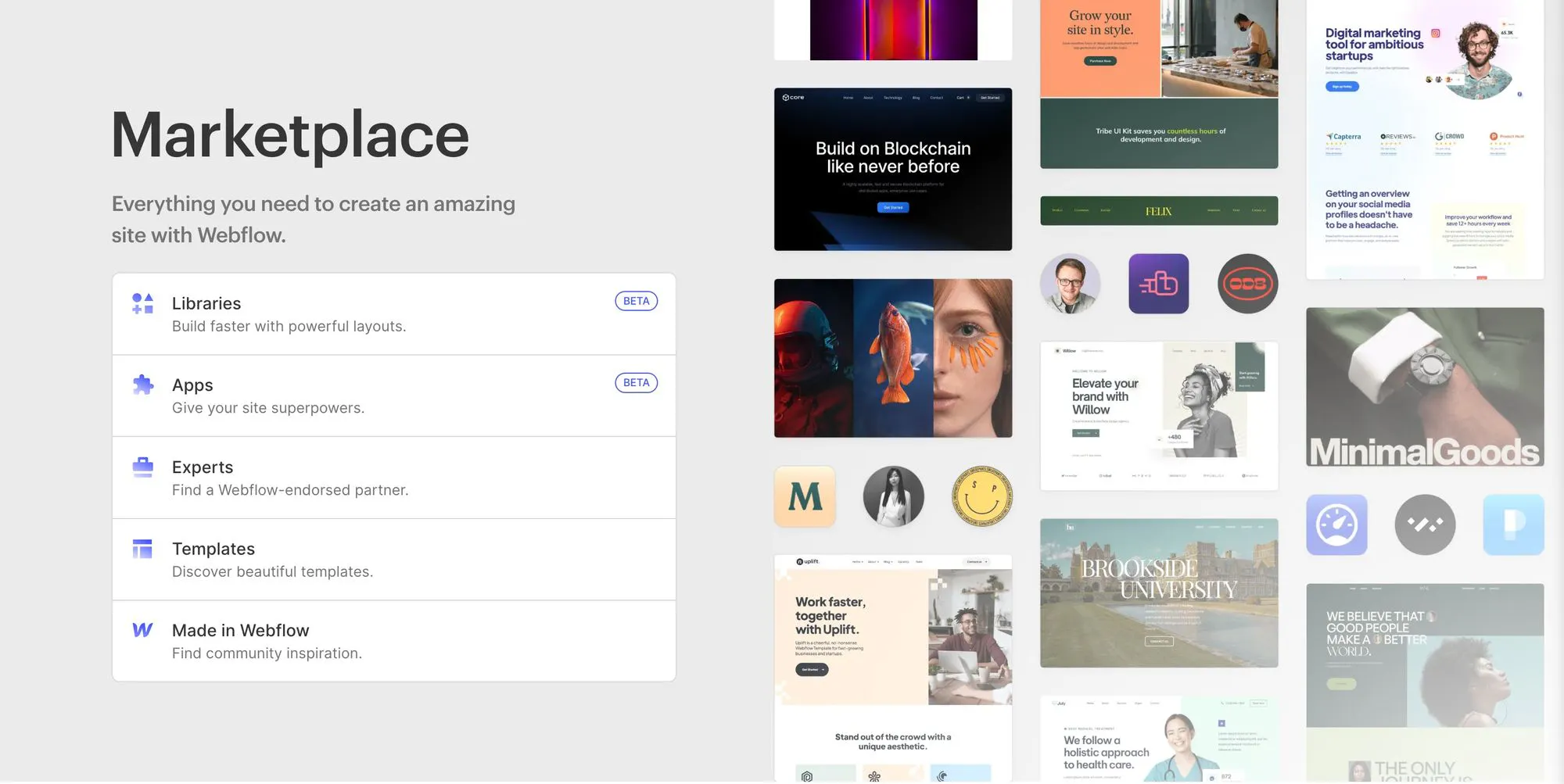Open the Build on Blockchain template thumbnail
1564x784 pixels.
coord(893,169)
